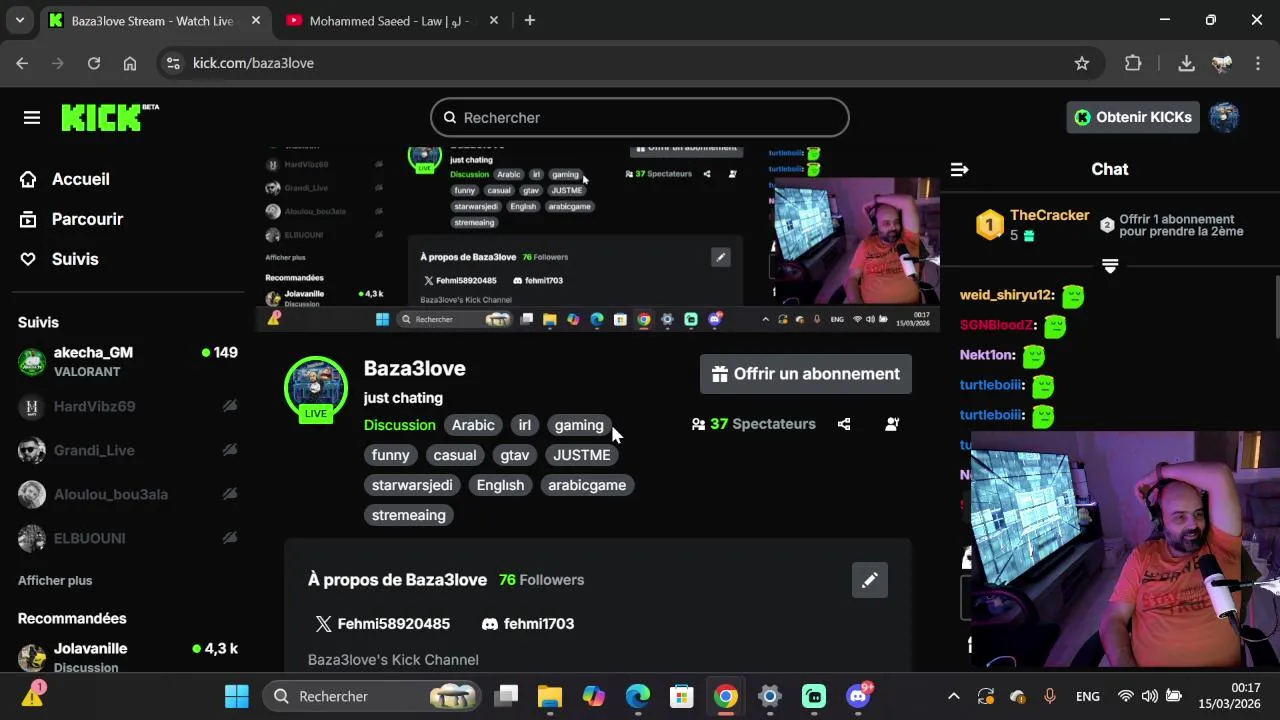
Task: Open HardVibz69 offline channel
Action: pyautogui.click(x=128, y=406)
